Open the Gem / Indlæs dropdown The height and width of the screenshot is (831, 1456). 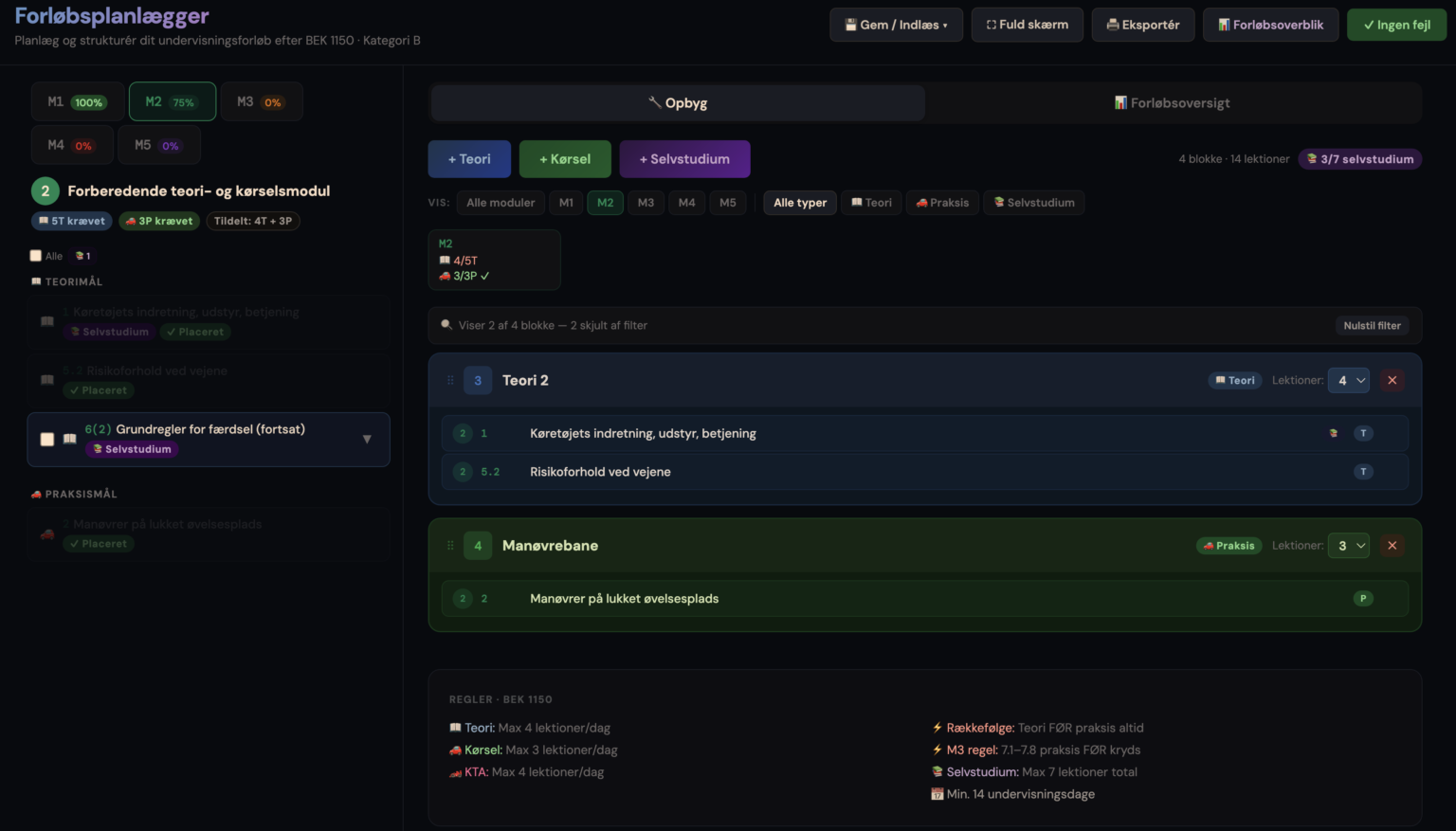[896, 25]
